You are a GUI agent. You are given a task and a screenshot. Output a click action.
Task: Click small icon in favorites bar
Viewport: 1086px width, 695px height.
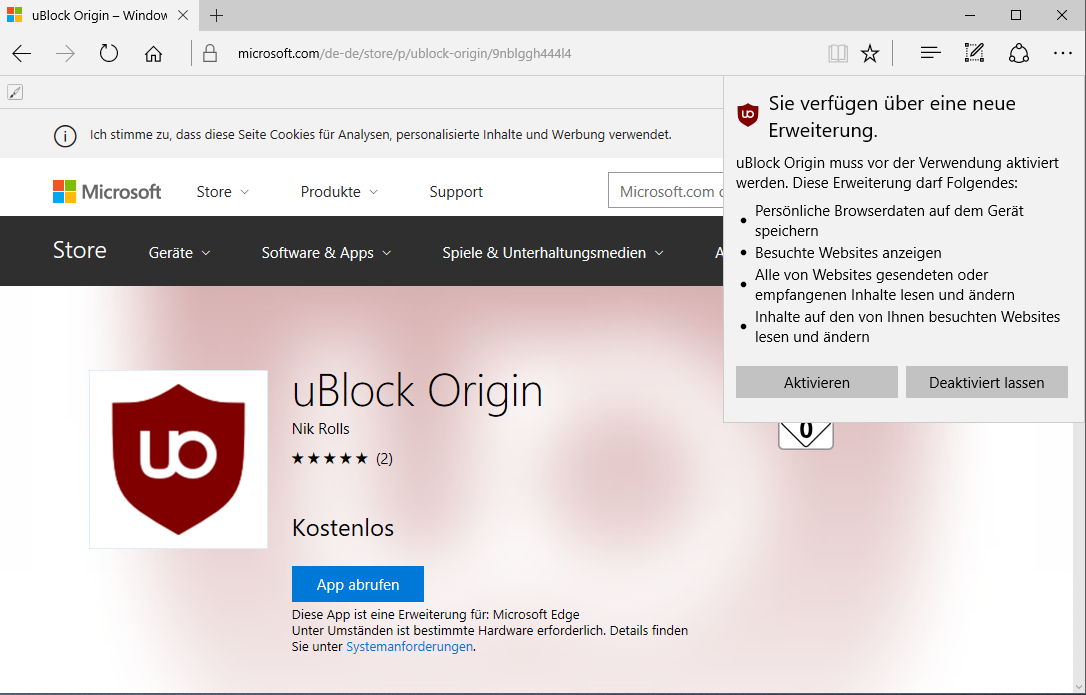coord(15,91)
